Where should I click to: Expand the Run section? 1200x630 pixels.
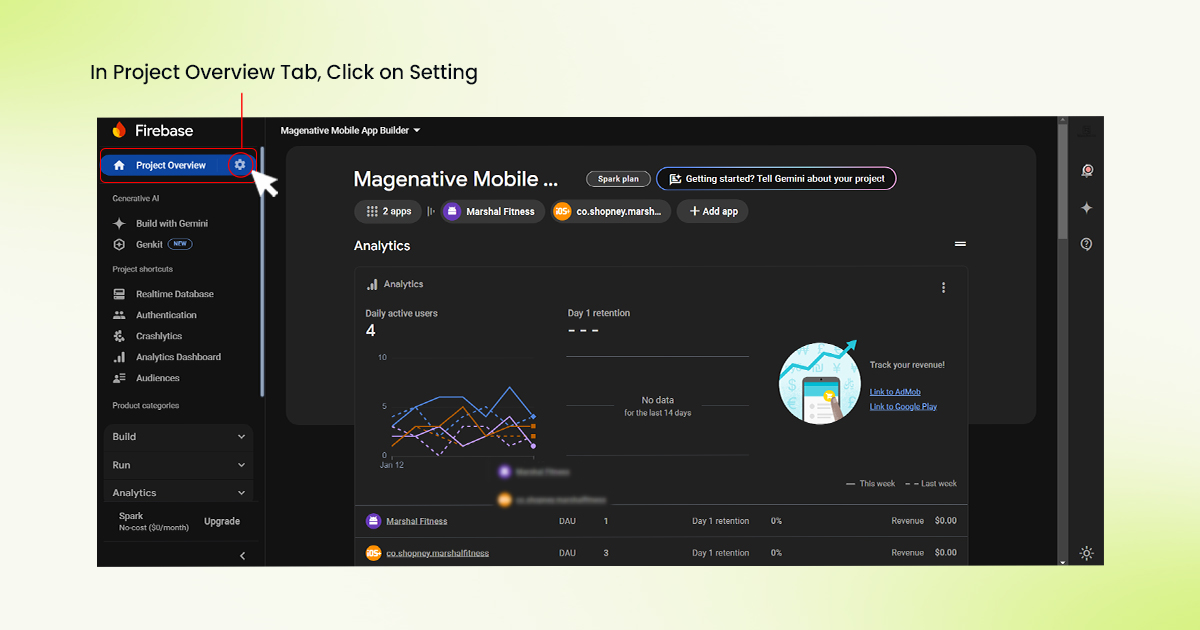[x=178, y=465]
